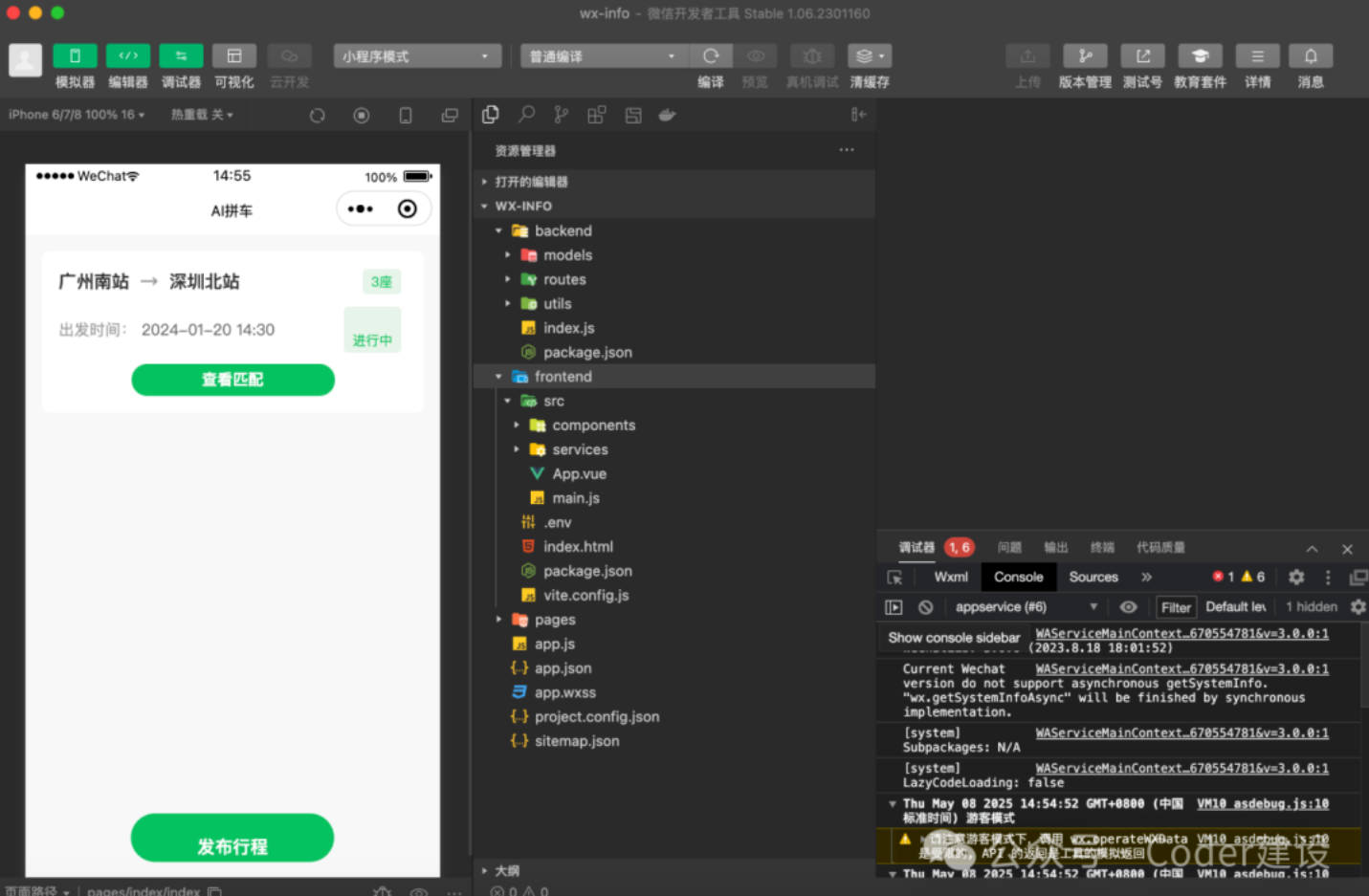This screenshot has width=1369, height=896.
Task: Select the Wxml devtools tab
Action: click(951, 577)
